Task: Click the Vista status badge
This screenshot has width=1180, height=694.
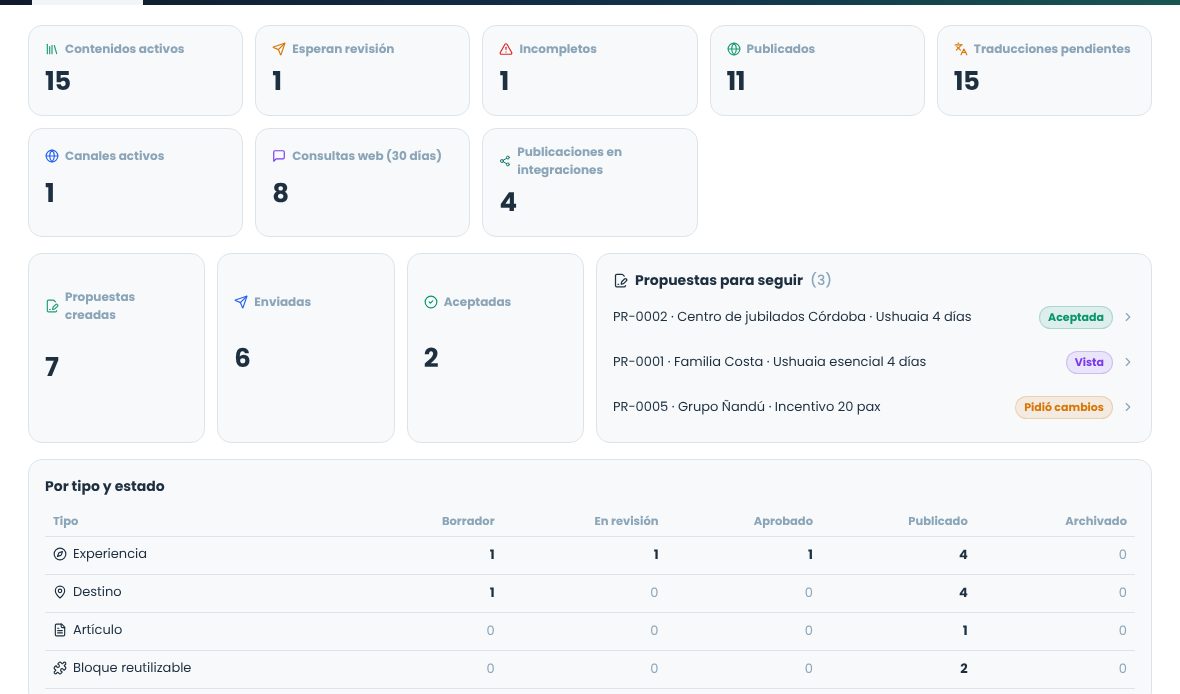Action: [1089, 362]
